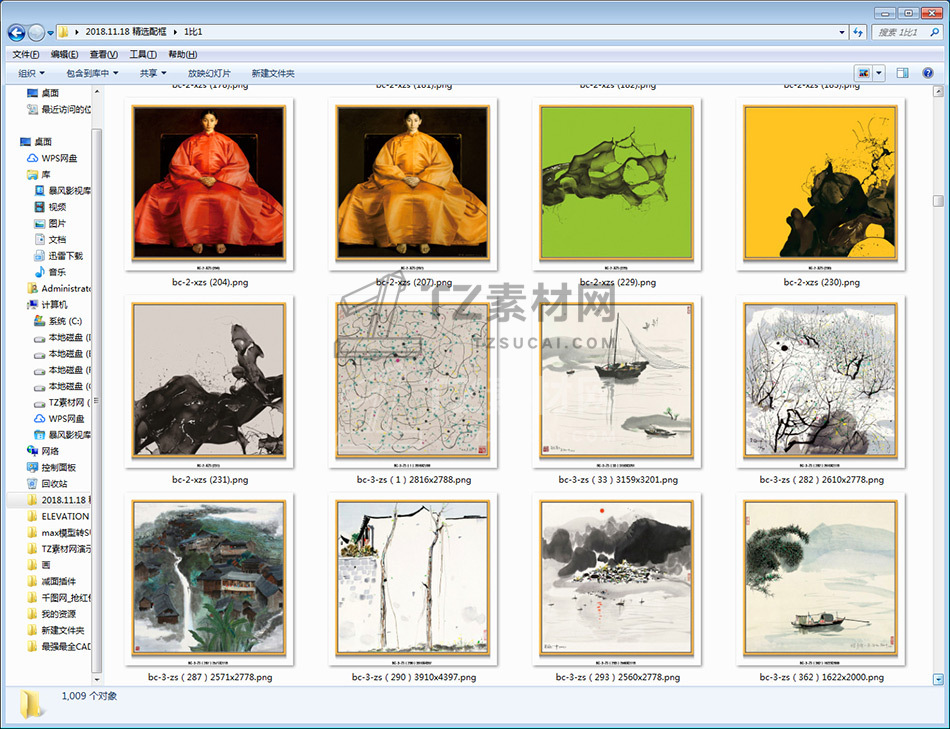Open Control Panel (控制面板) in sidebar
The height and width of the screenshot is (729, 950).
58,467
